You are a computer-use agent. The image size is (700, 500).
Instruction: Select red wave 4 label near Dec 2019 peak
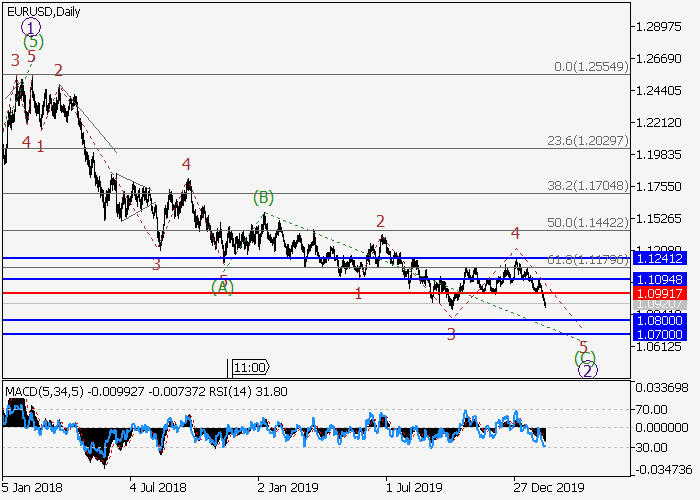coord(516,234)
